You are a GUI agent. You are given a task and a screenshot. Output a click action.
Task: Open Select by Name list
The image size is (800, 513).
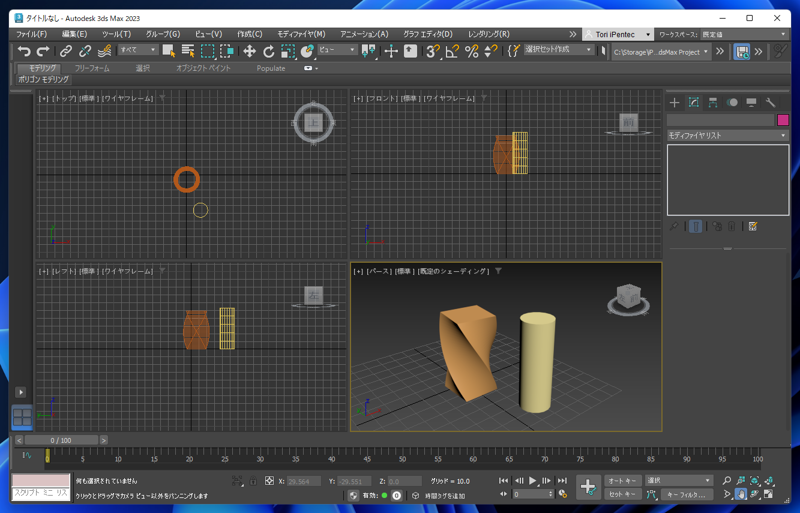[188, 51]
